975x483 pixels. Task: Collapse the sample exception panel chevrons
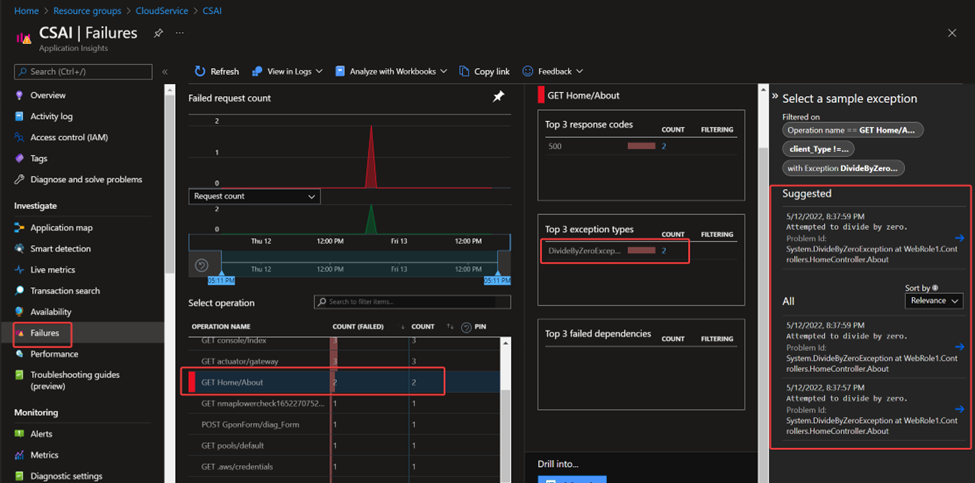[x=775, y=96]
